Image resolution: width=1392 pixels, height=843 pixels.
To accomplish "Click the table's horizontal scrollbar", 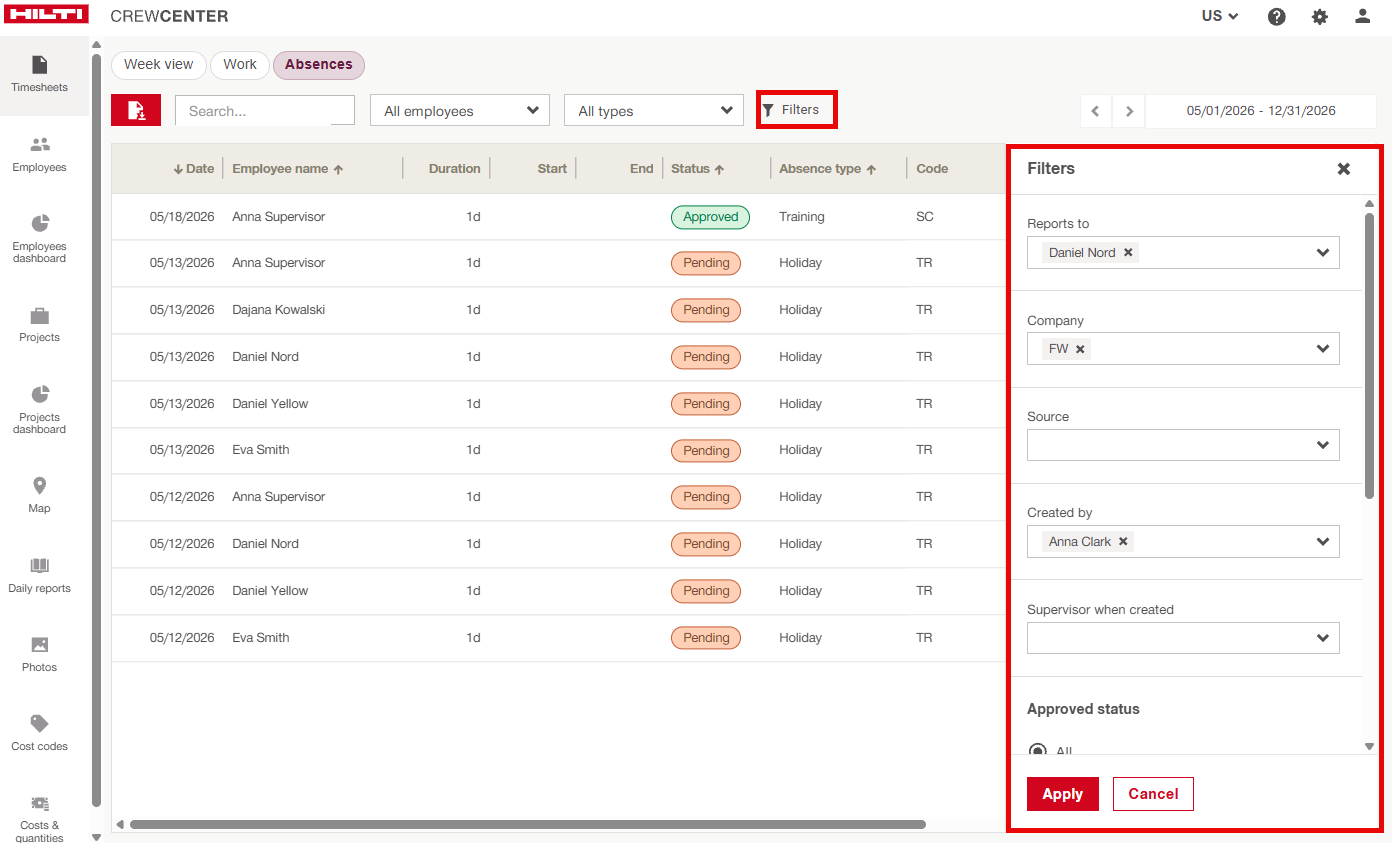I will pyautogui.click(x=527, y=825).
